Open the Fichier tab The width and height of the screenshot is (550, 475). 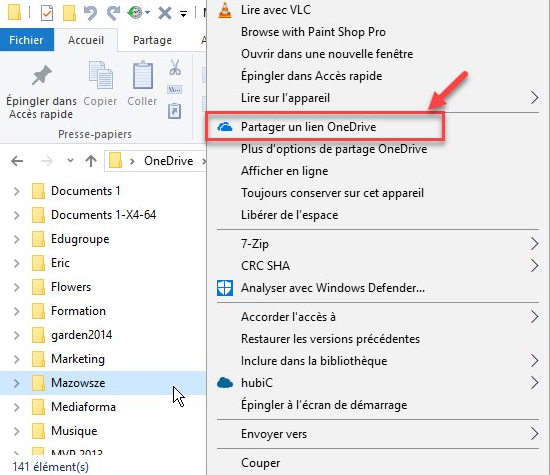pos(27,40)
